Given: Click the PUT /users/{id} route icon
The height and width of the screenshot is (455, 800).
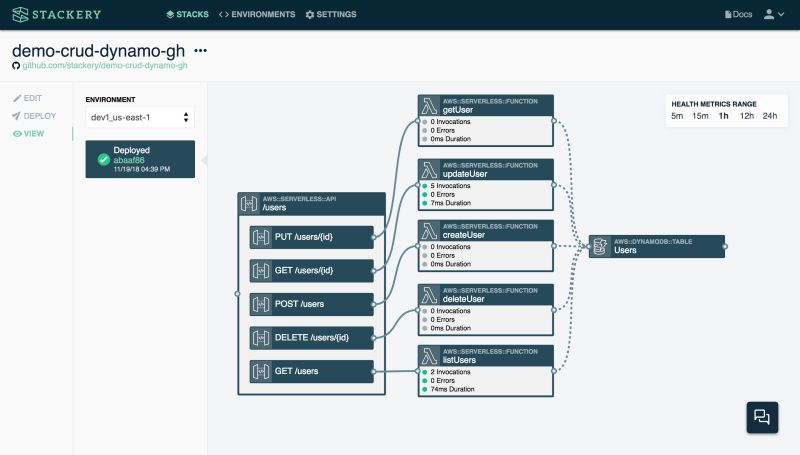Looking at the screenshot, I should click(x=261, y=237).
